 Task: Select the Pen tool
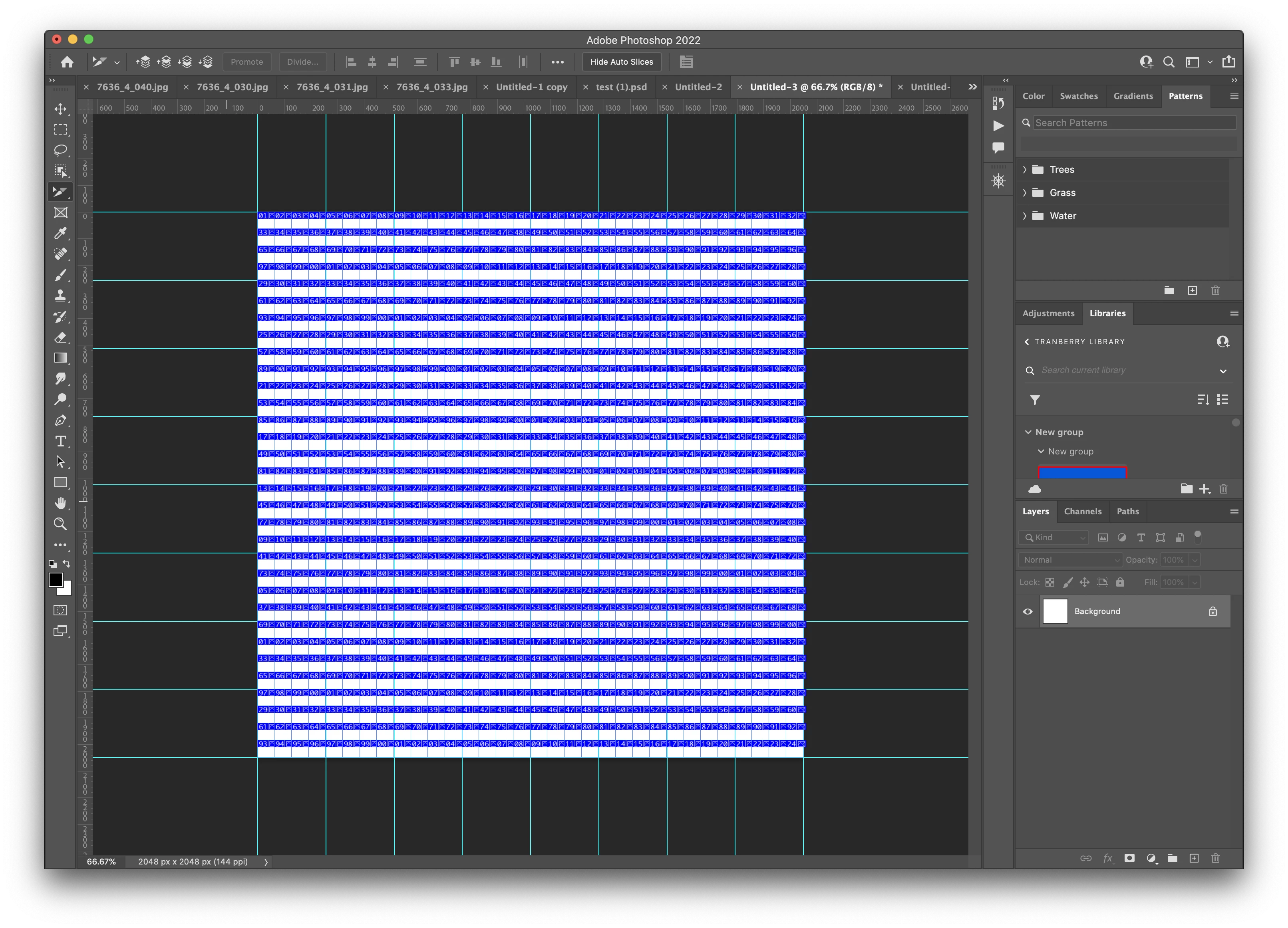pos(60,420)
